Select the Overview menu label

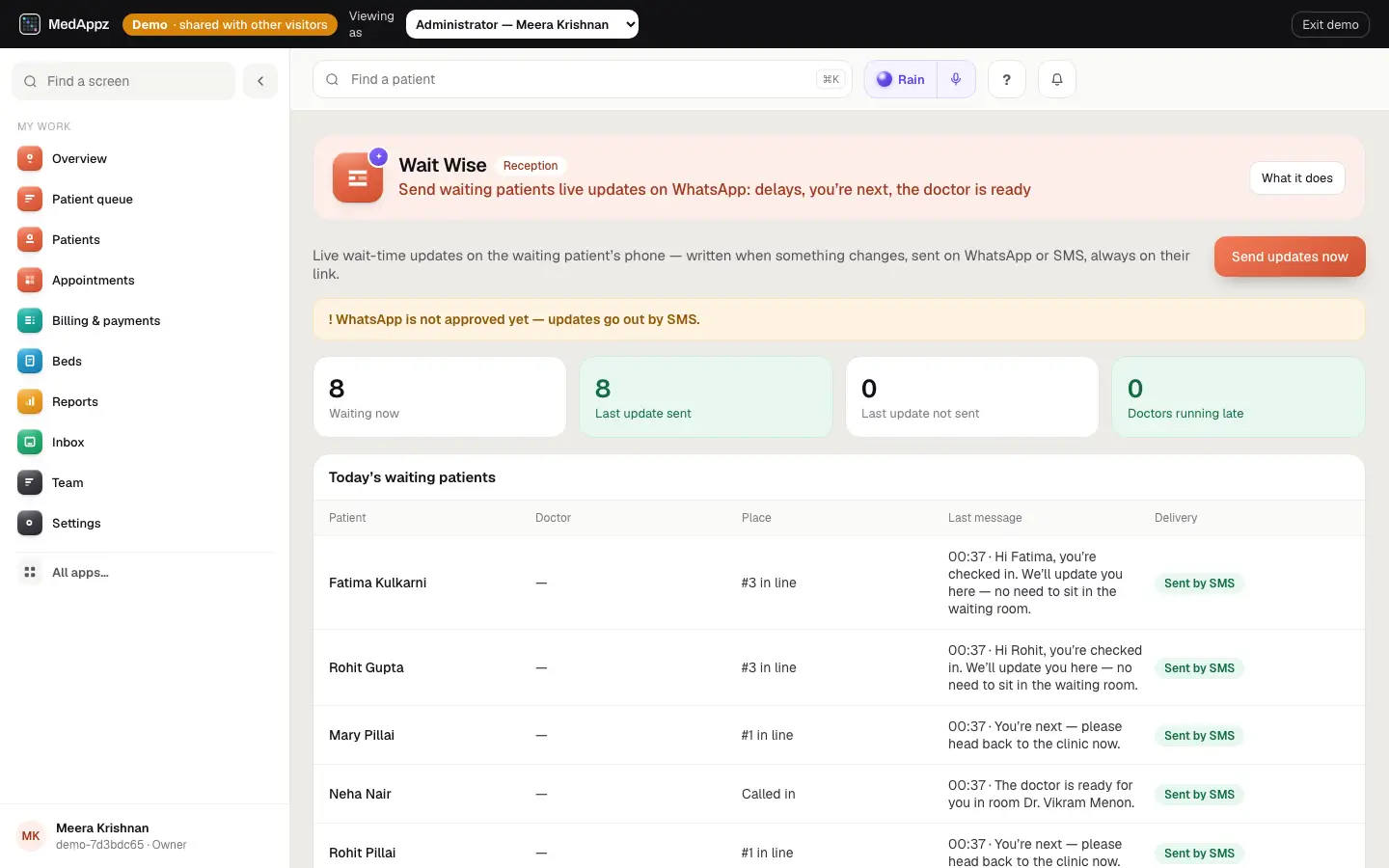coord(79,158)
